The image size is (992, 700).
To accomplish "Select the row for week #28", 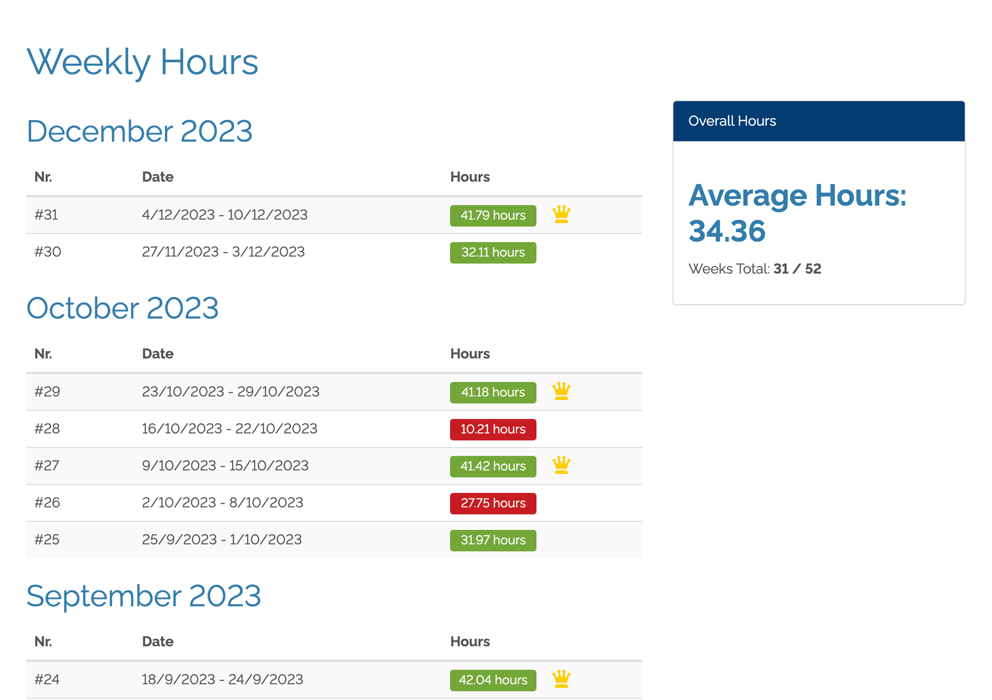I will tap(300, 429).
